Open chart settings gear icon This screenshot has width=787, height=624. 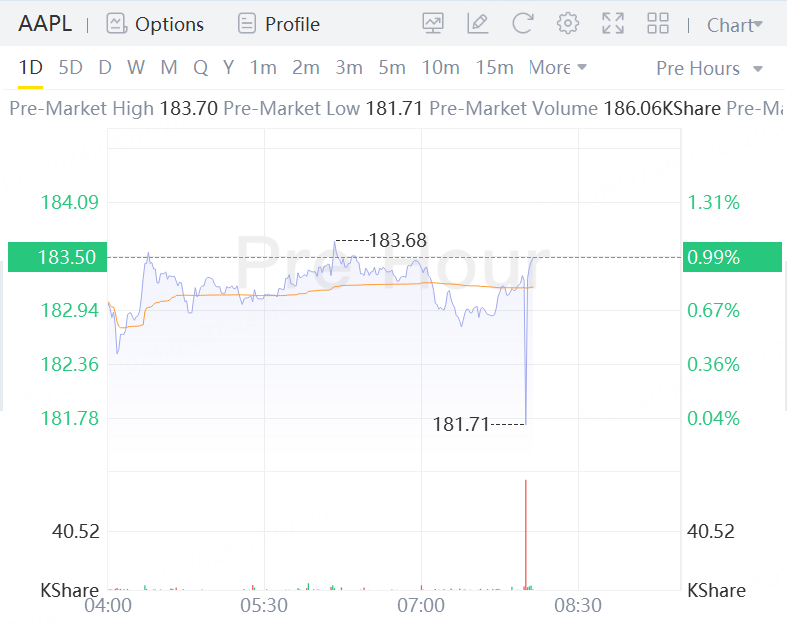click(x=568, y=24)
